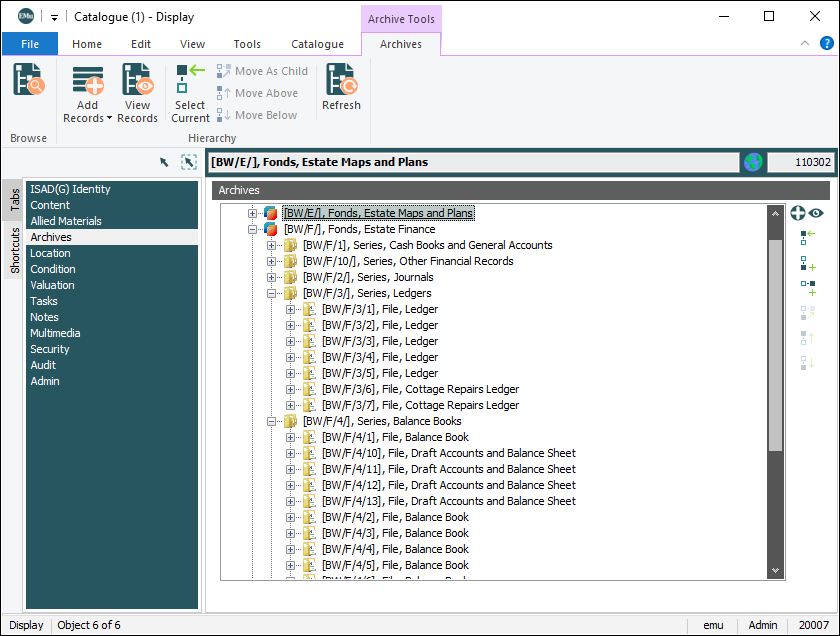Switch to the Catalogue ribbon tab

coord(317,44)
